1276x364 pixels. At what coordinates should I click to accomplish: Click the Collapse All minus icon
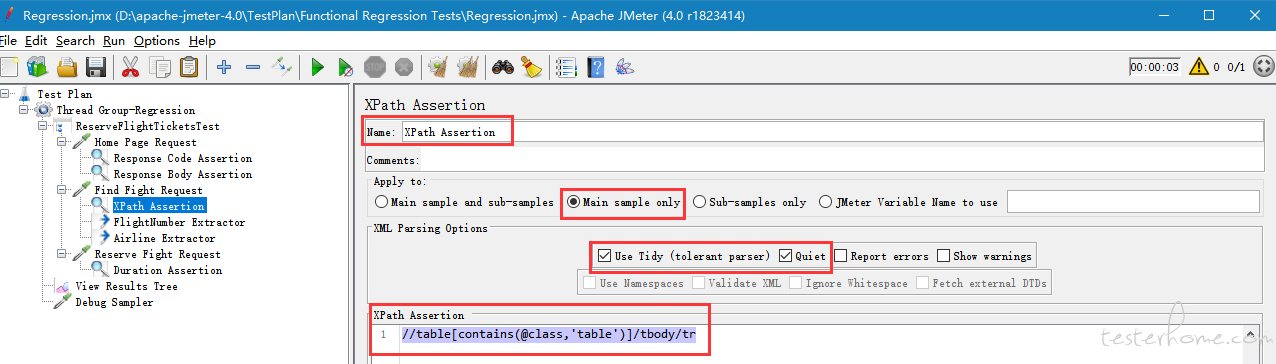[x=253, y=67]
